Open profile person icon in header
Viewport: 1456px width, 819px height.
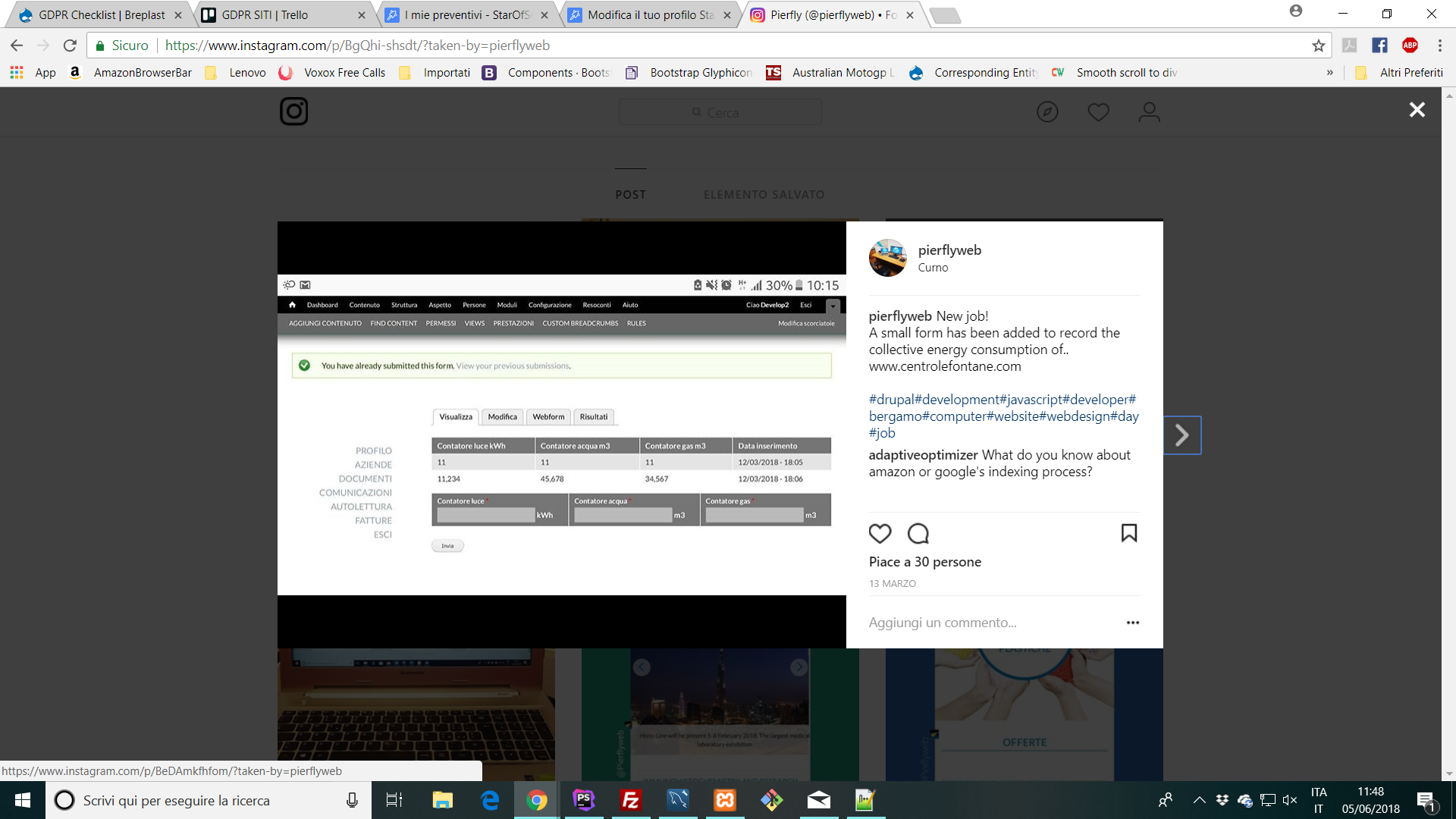point(1149,112)
